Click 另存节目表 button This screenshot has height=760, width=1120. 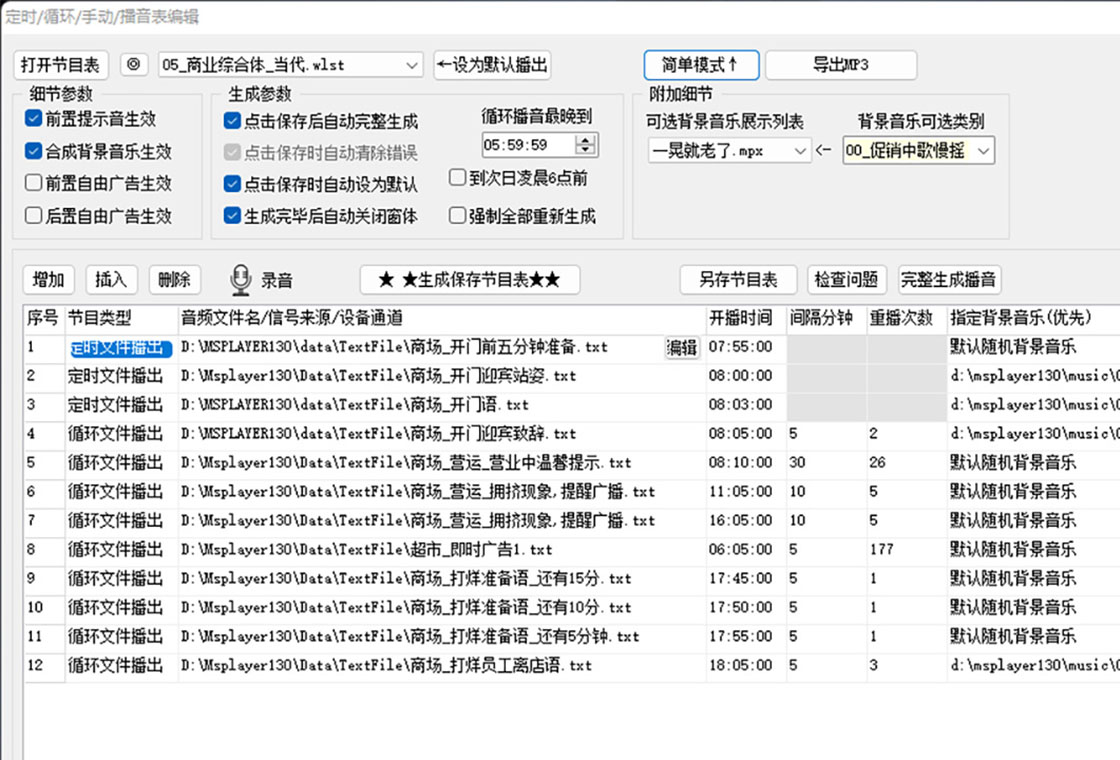738,279
